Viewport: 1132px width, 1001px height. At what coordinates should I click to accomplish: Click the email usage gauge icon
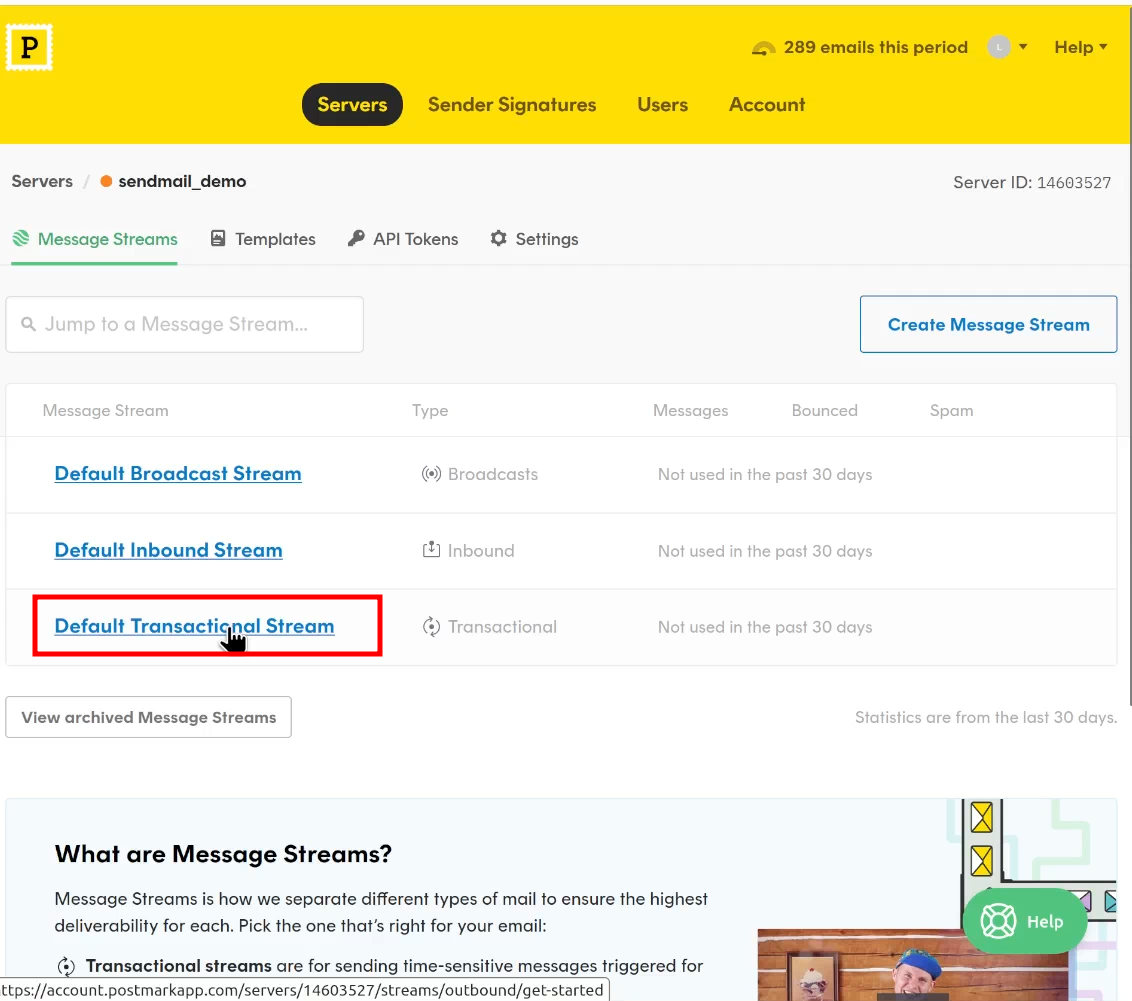pyautogui.click(x=763, y=48)
